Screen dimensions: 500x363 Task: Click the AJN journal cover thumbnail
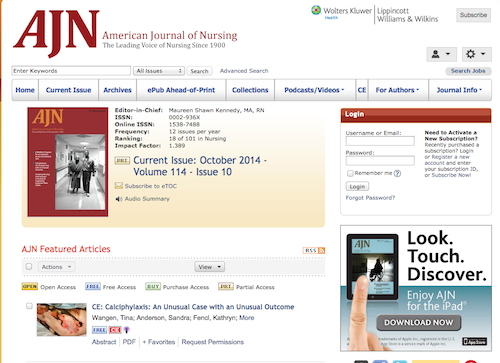click(68, 162)
